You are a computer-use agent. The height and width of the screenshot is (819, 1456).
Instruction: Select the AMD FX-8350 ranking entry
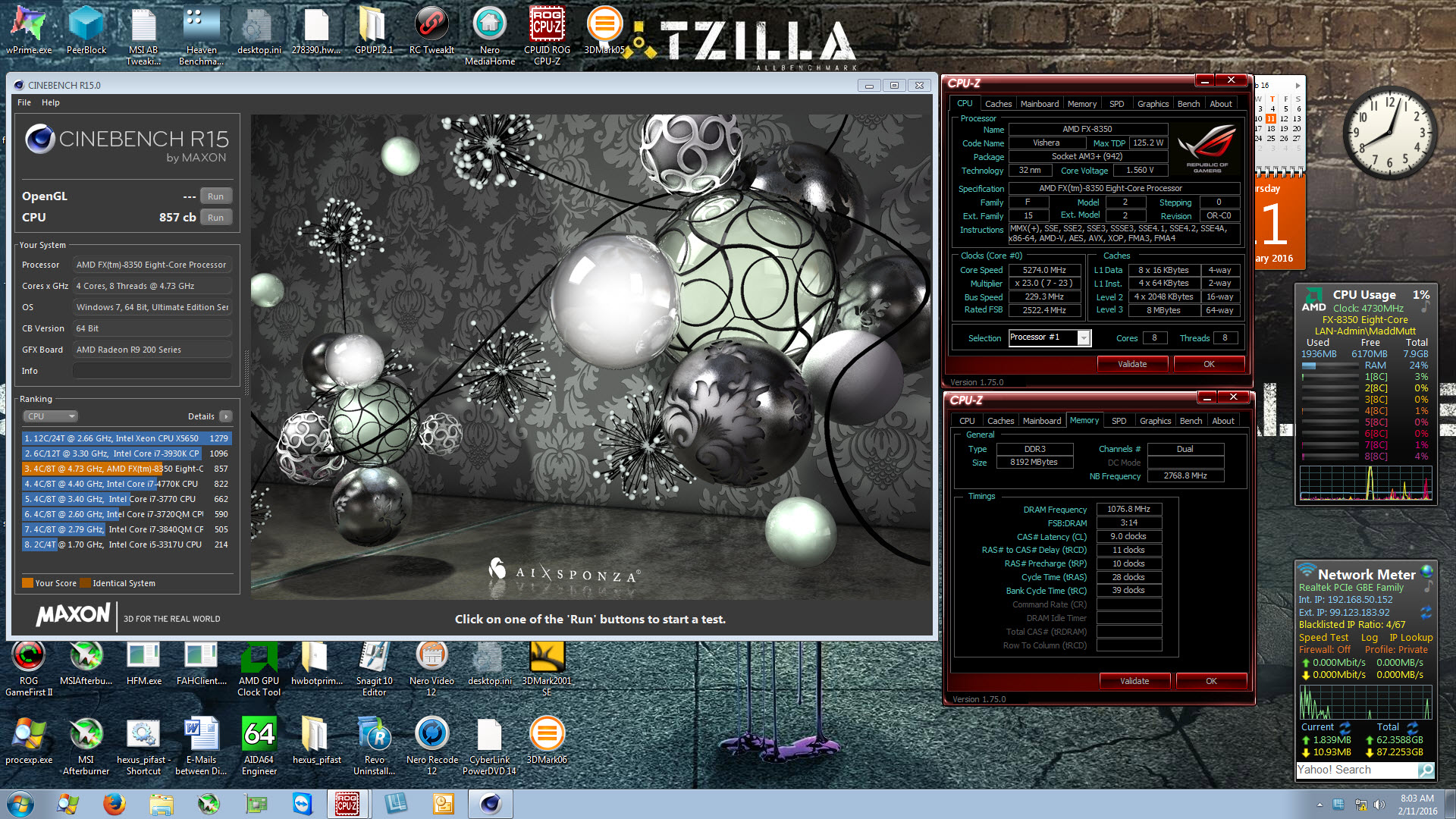127,469
